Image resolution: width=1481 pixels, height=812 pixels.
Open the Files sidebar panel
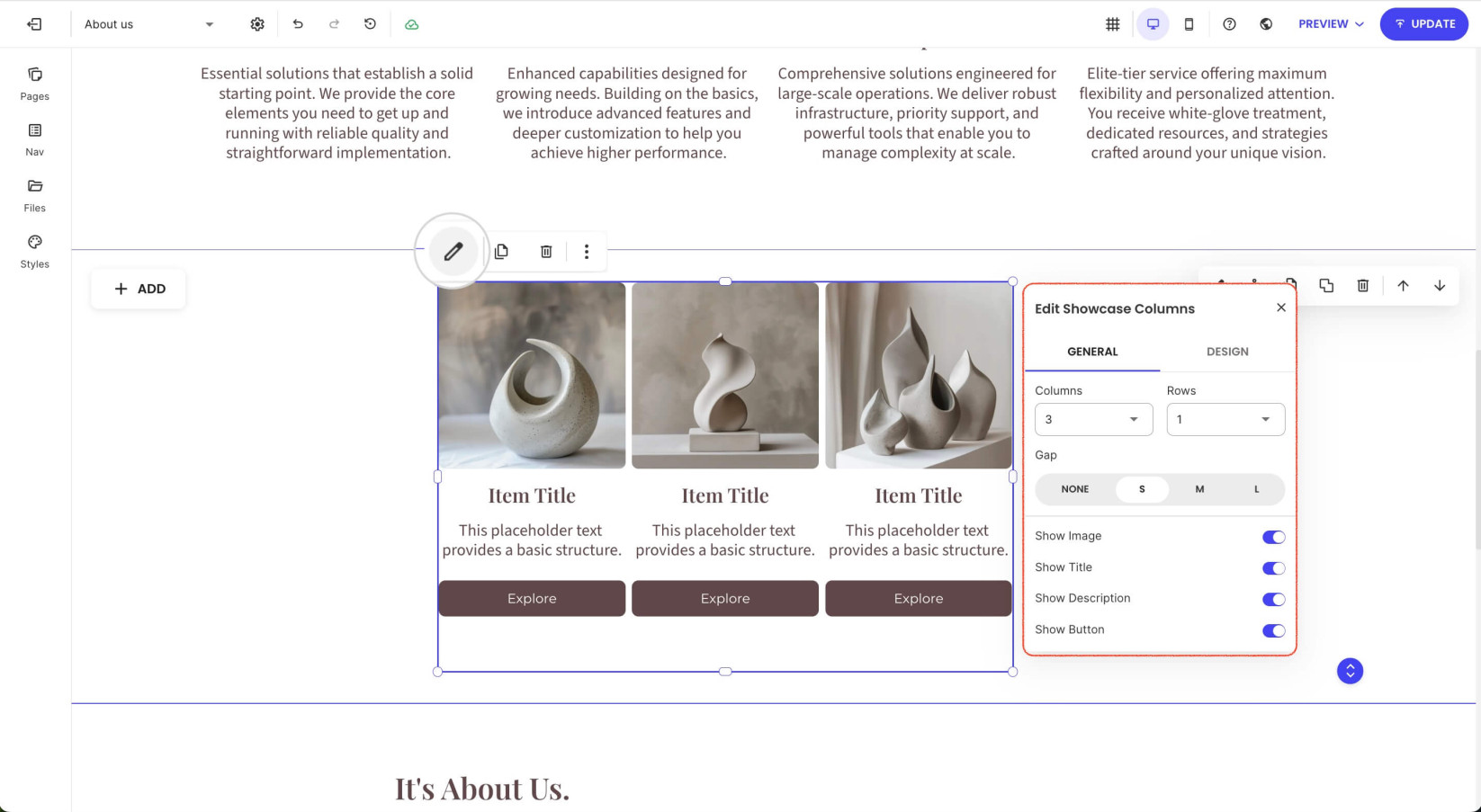pyautogui.click(x=35, y=195)
